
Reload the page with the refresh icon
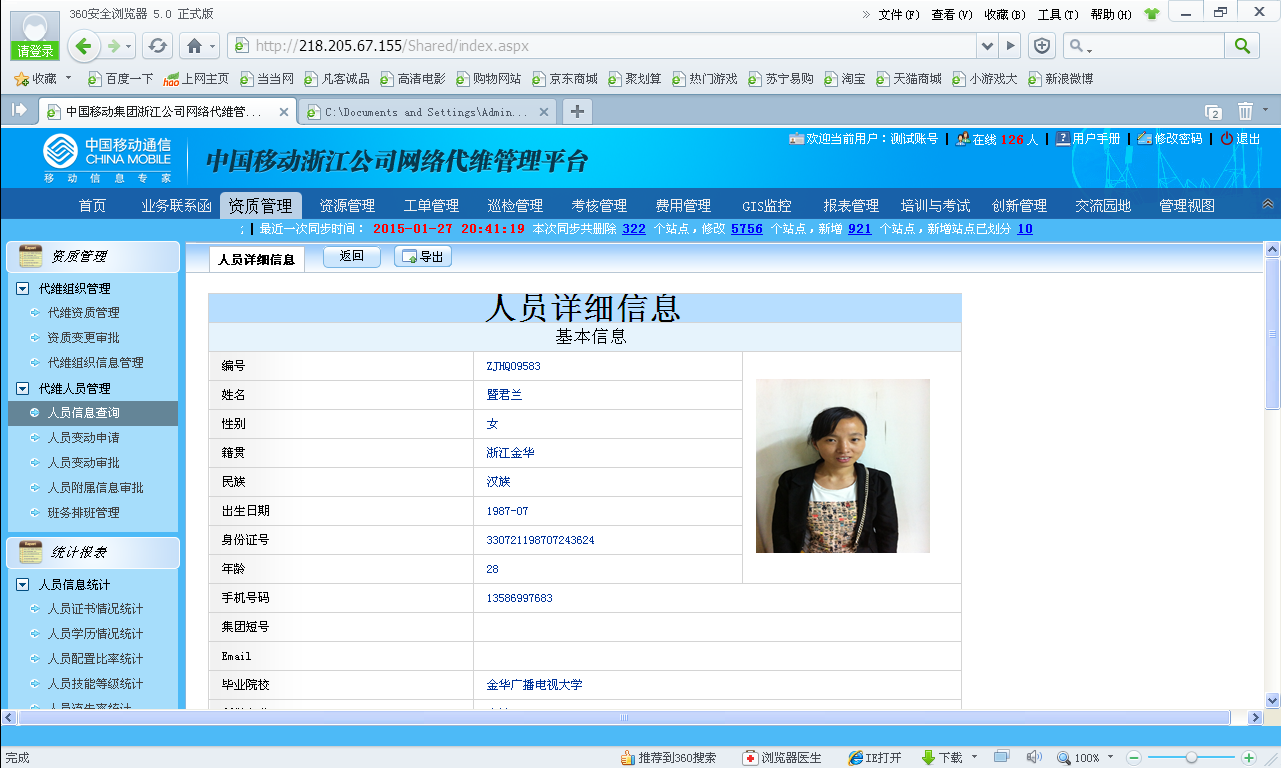pos(157,46)
